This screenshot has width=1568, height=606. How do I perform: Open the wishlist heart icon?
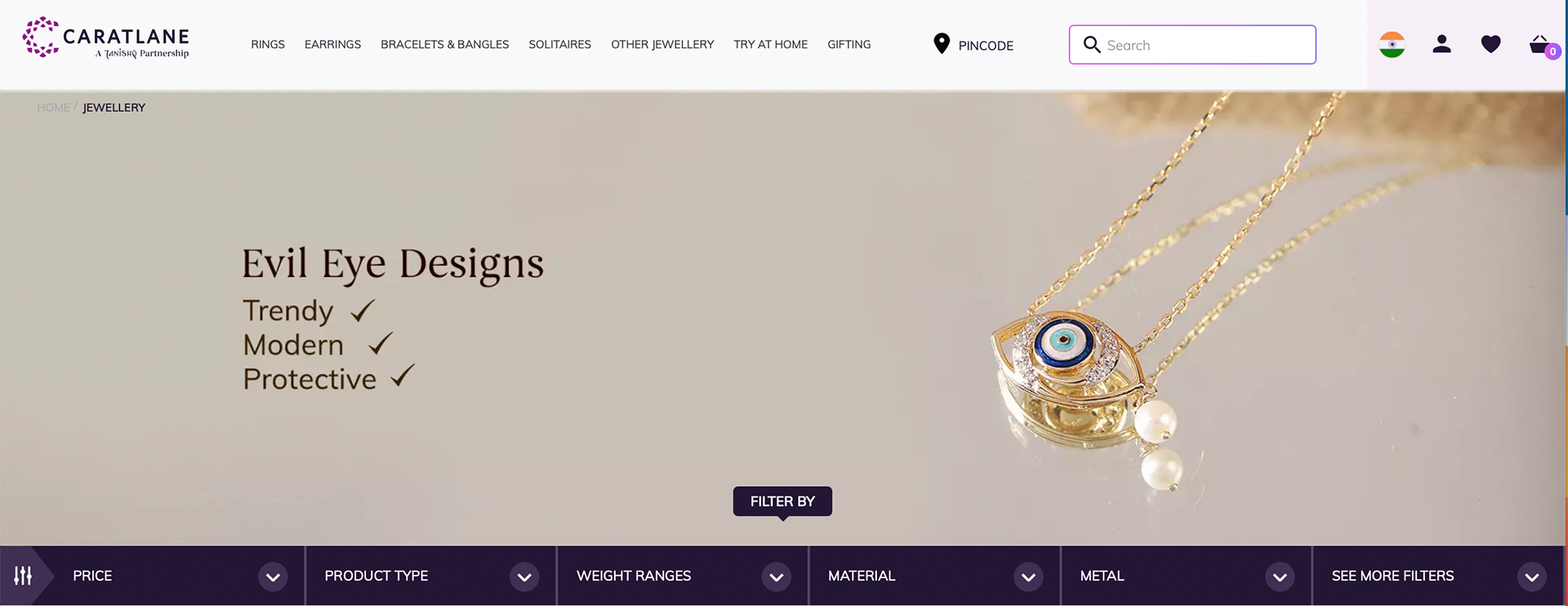click(1491, 44)
